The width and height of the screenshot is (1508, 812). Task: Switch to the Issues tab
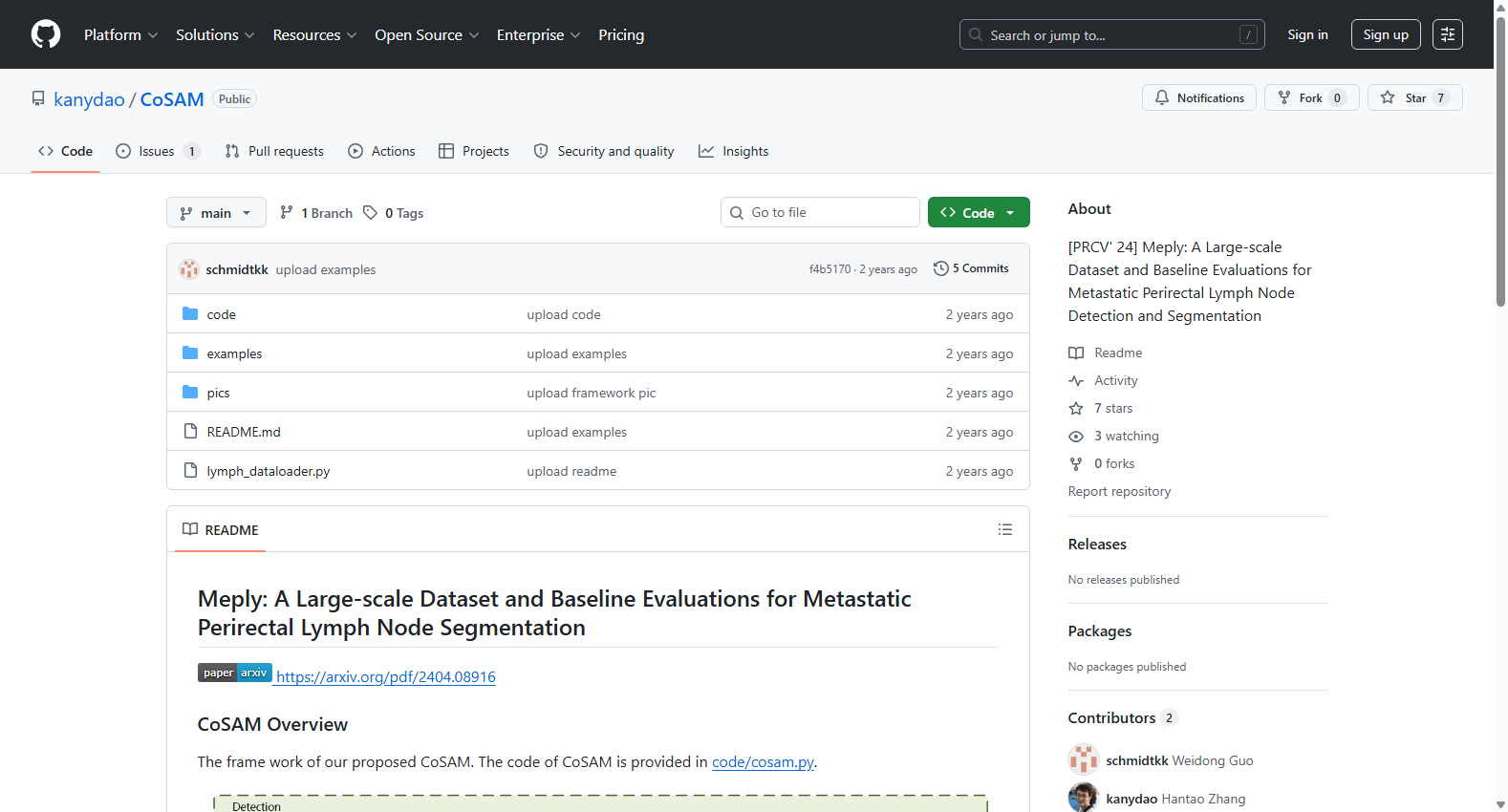[158, 151]
